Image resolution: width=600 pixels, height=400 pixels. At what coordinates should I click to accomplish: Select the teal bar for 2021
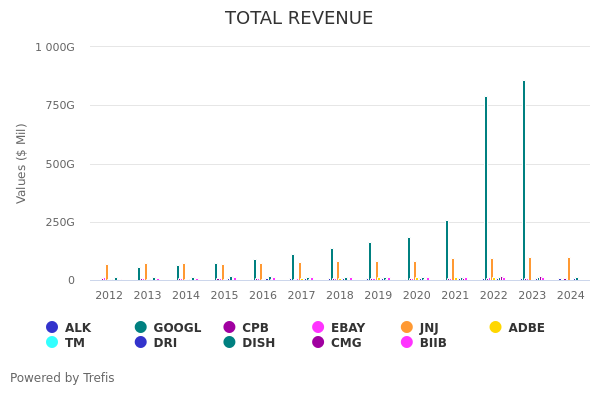point(447,250)
